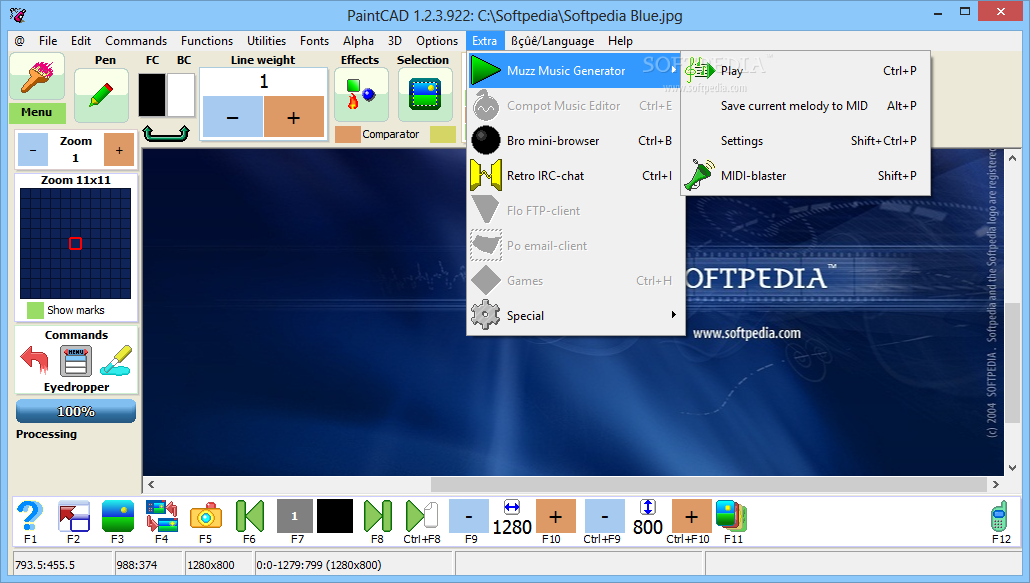
Task: Click the vertical scrollbar down arrow
Action: (1012, 468)
